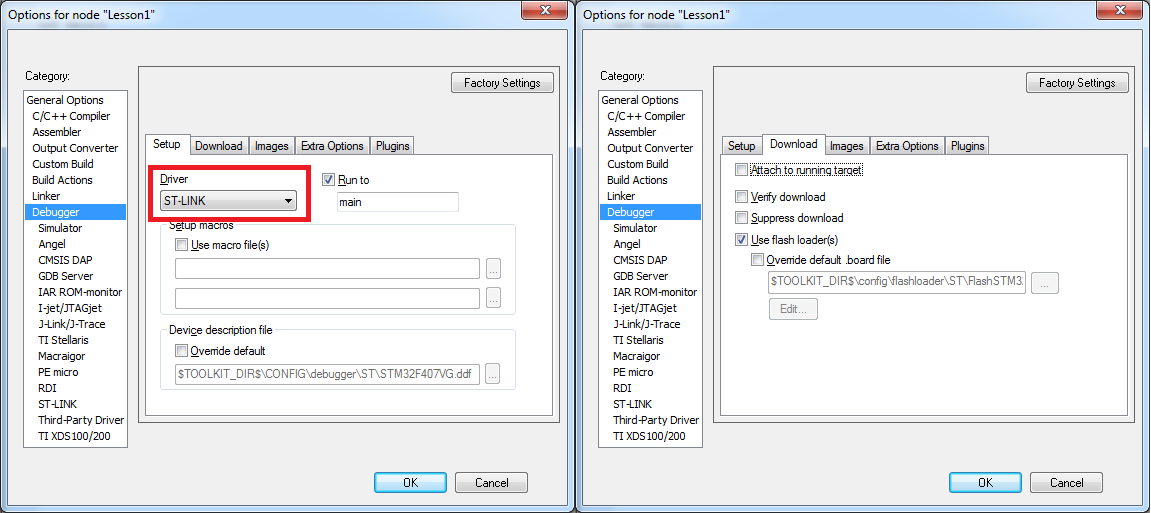Select TI Stellaris in right category list
The image size is (1151, 513).
point(639,340)
